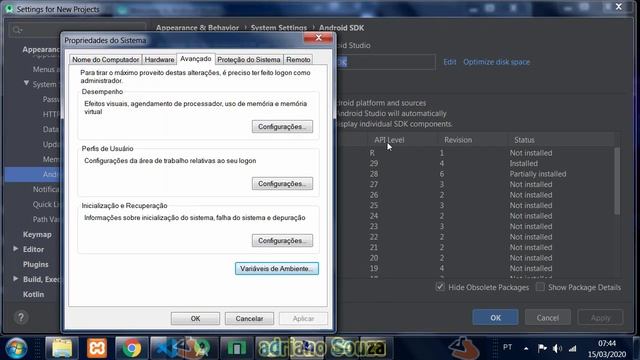640x360 pixels.
Task: Click the Android SDK location field
Action: tap(385, 62)
